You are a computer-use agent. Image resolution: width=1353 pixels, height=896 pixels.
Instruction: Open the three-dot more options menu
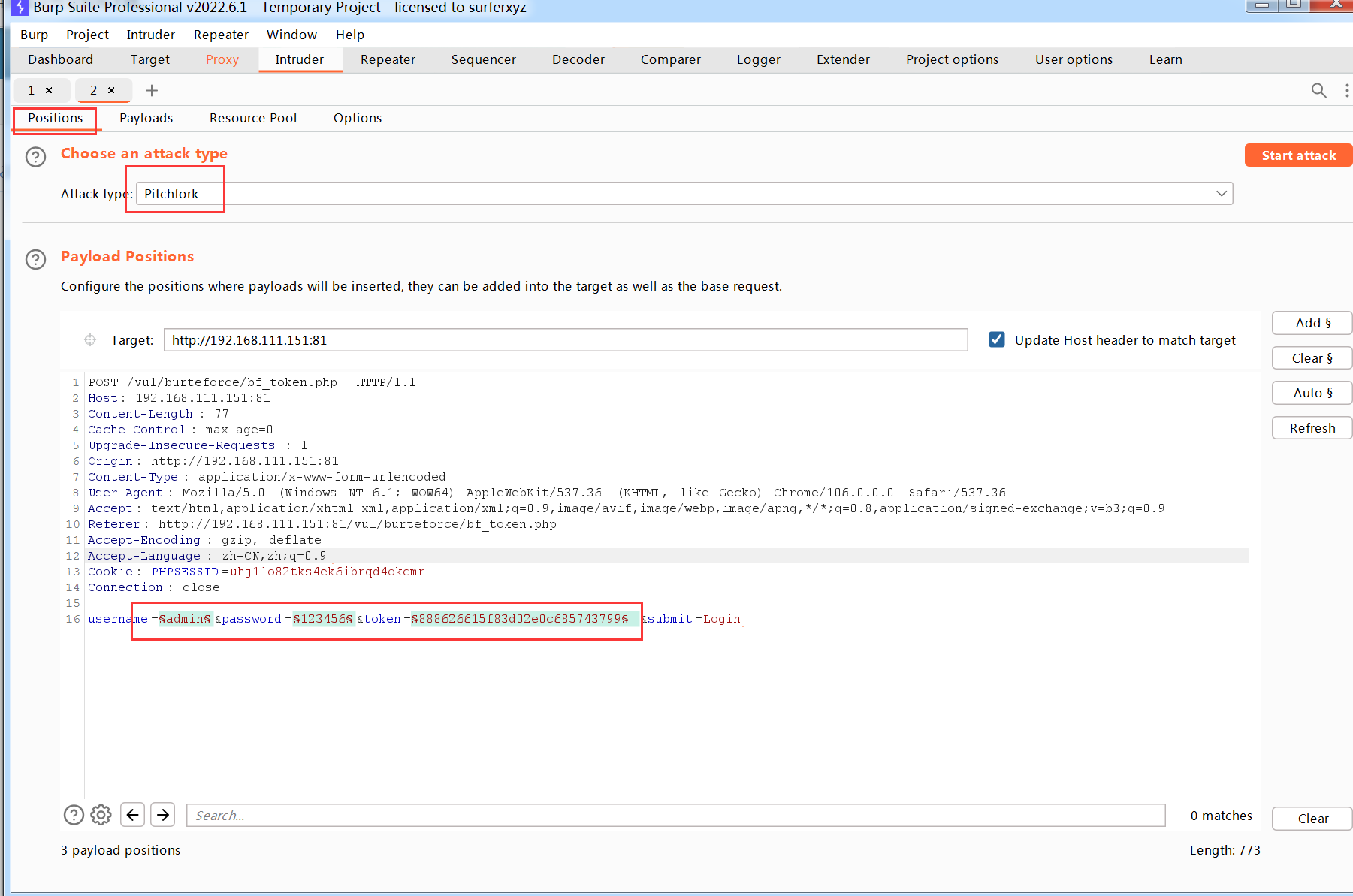click(1346, 91)
